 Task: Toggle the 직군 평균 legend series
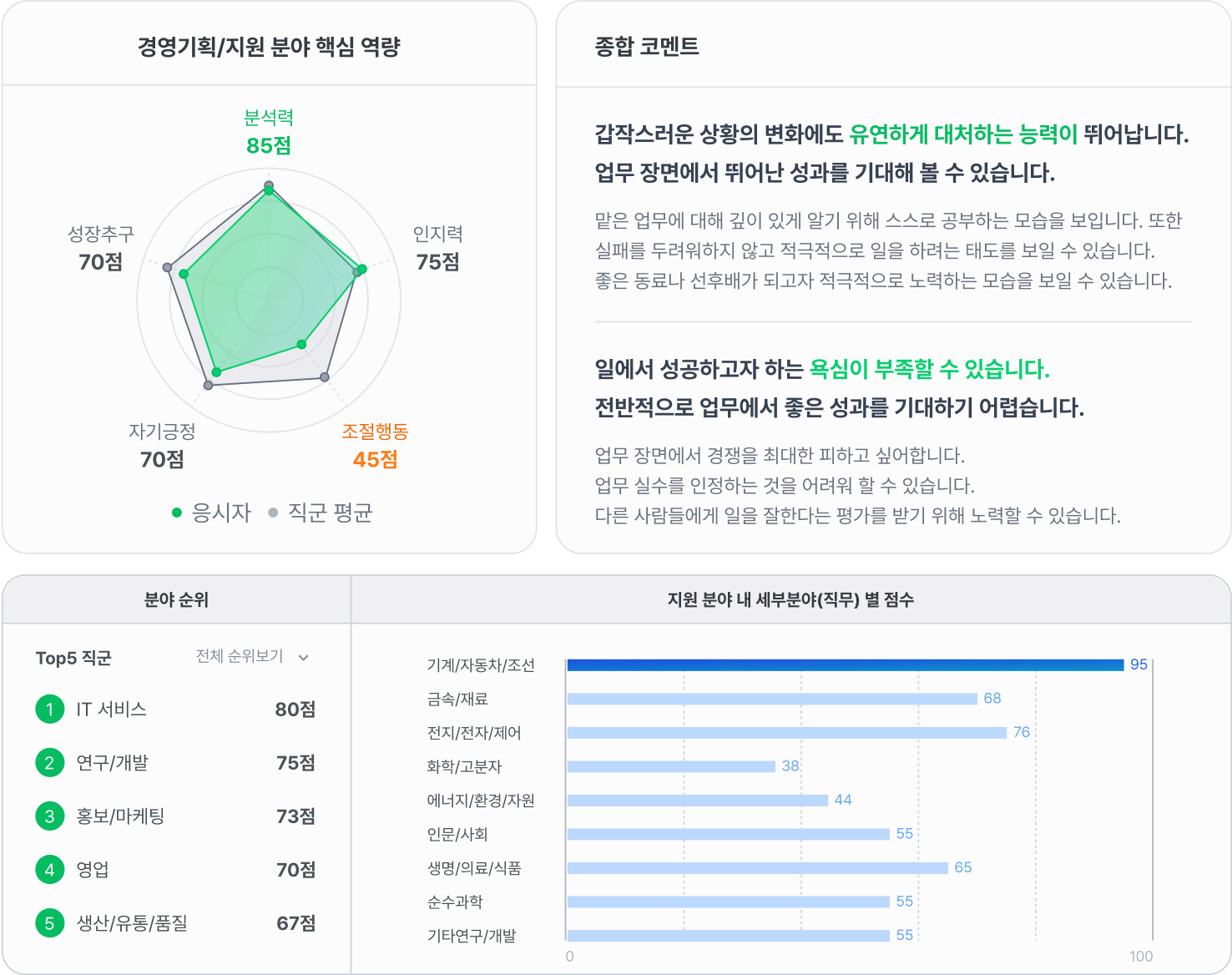(330, 513)
